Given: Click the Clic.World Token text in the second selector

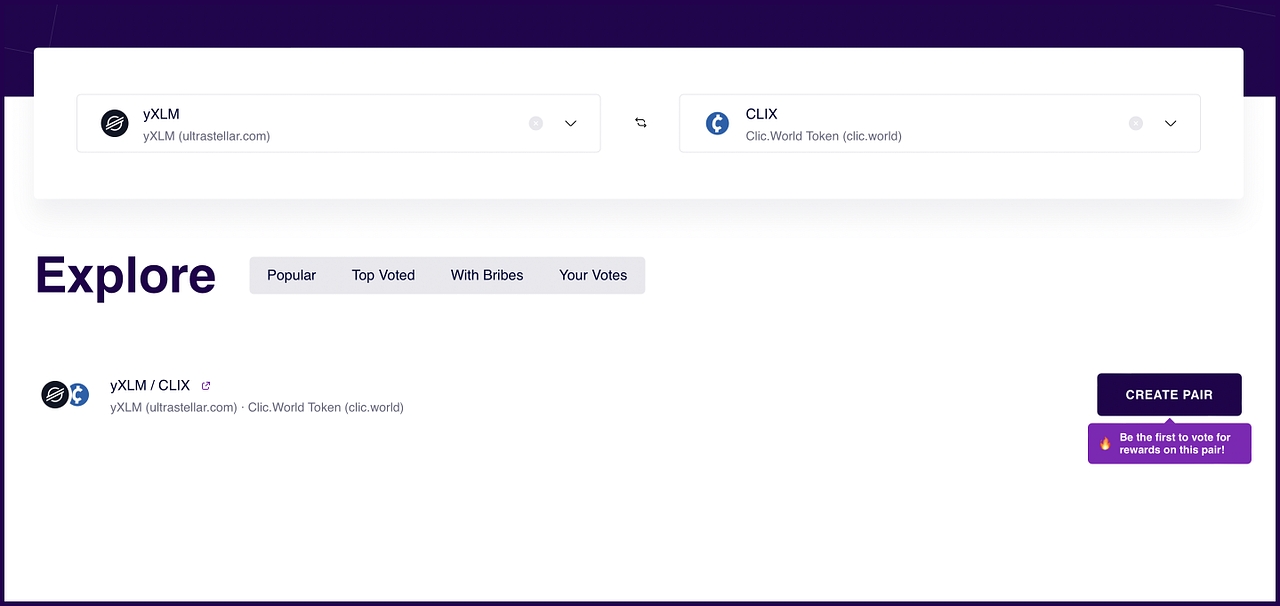Looking at the screenshot, I should [823, 136].
